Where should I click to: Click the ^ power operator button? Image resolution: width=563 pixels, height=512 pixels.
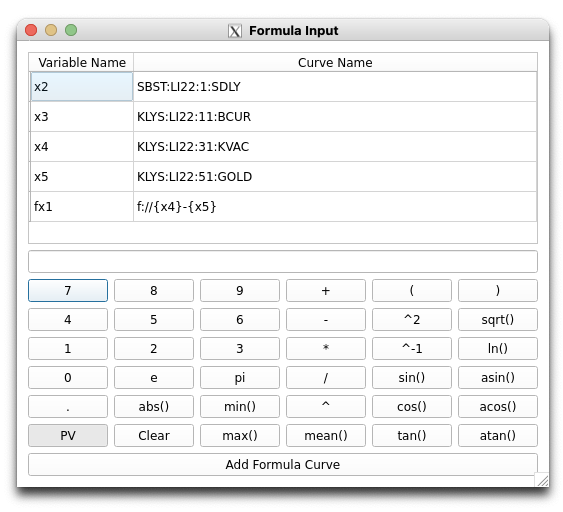[x=326, y=407]
